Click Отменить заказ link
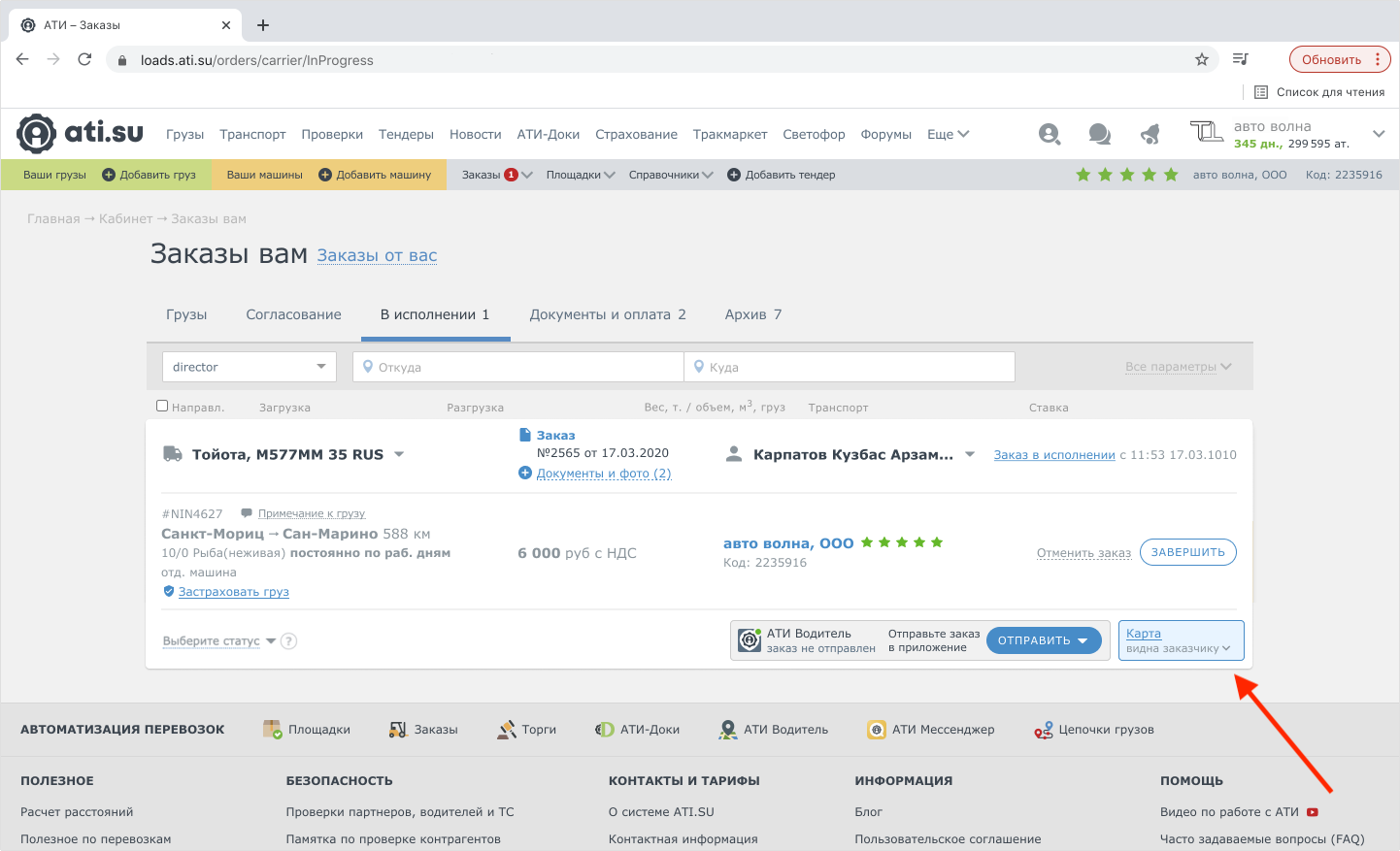Viewport: 1400px width, 851px height. [x=1083, y=553]
